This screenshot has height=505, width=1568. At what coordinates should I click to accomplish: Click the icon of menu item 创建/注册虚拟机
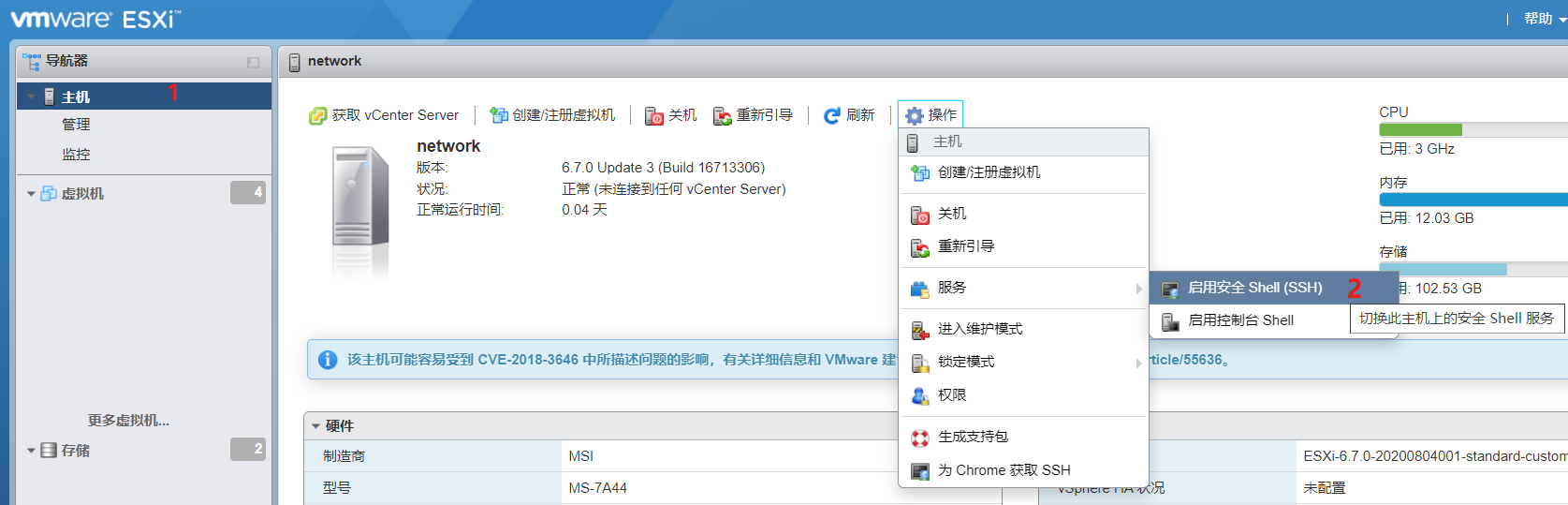[x=920, y=172]
